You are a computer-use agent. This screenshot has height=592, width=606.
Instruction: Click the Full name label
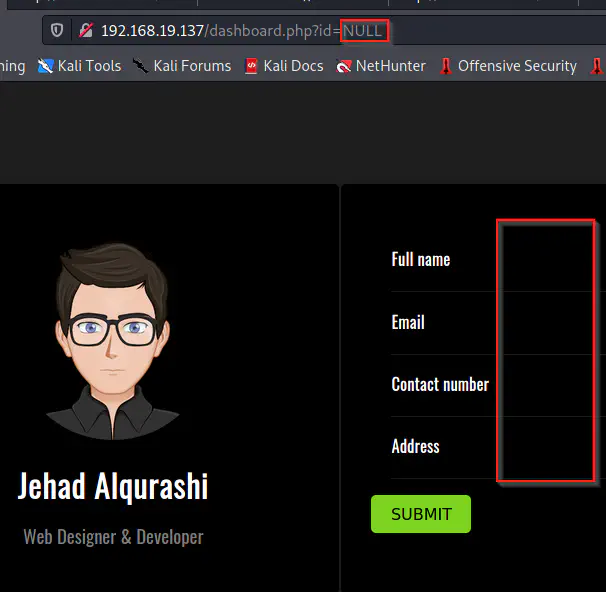pos(420,260)
